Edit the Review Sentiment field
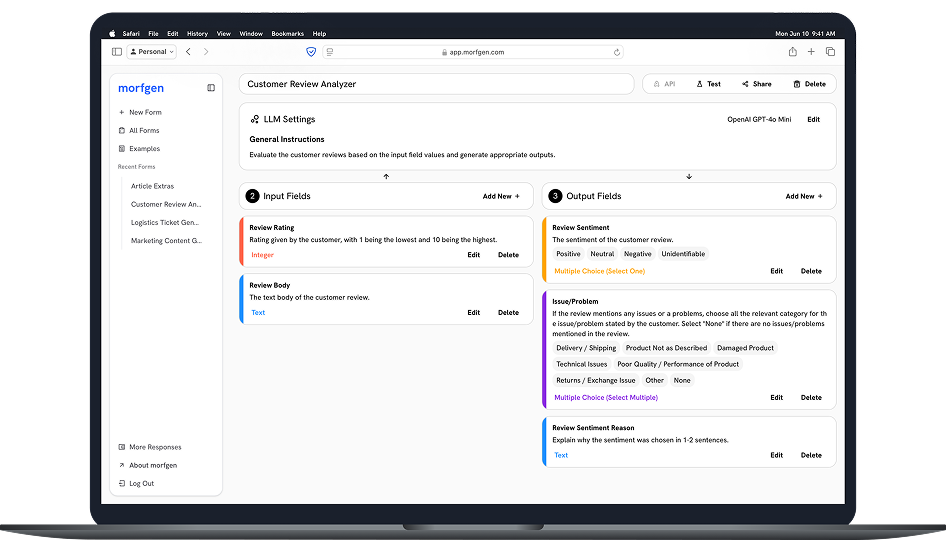 click(776, 272)
